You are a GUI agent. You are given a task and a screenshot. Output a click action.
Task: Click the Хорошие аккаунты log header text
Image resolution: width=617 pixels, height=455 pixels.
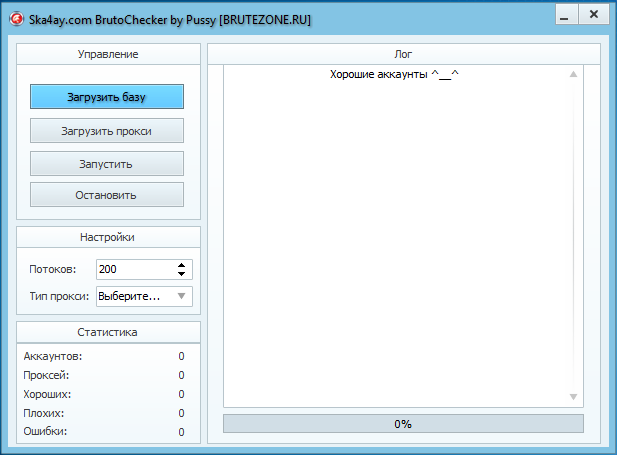(394, 74)
